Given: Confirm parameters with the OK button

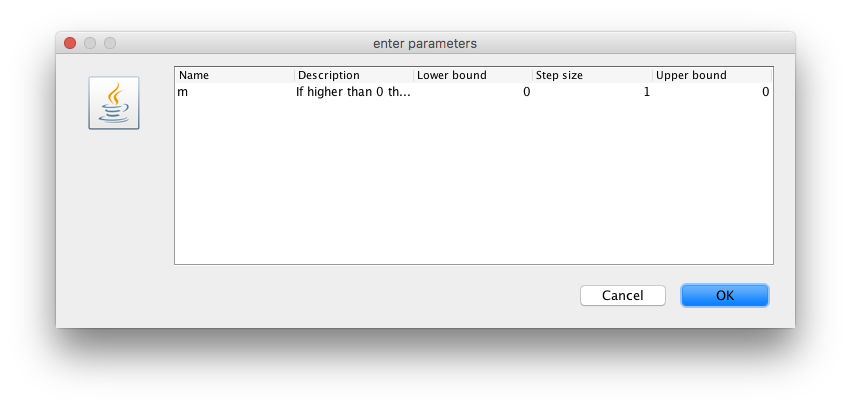Looking at the screenshot, I should tap(725, 296).
